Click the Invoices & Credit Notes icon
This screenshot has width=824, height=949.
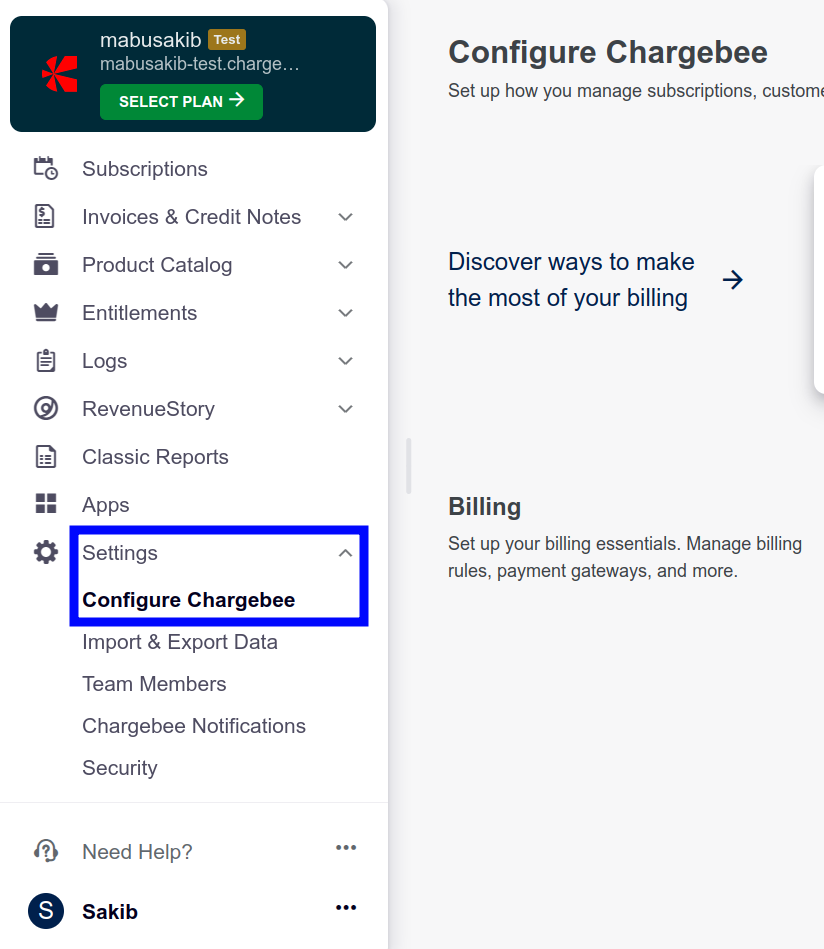click(x=46, y=217)
